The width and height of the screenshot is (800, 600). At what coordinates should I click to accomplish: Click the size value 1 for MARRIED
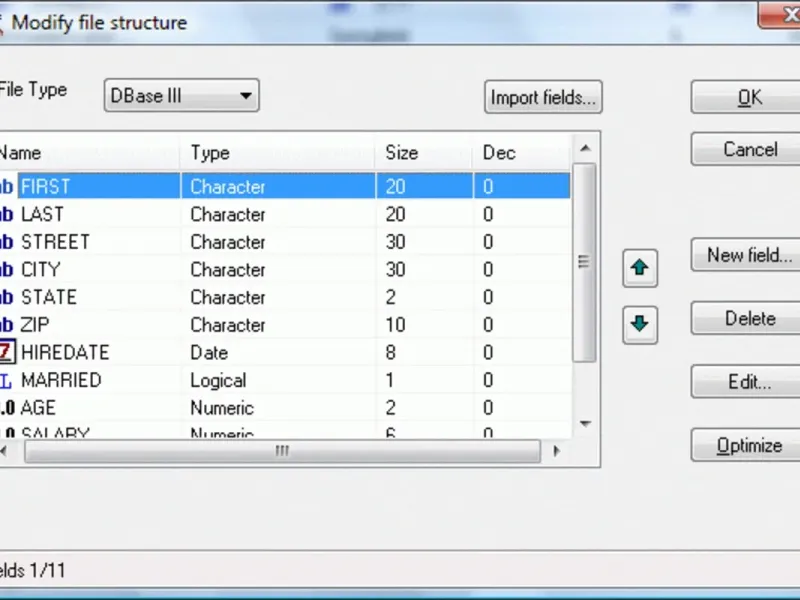pos(390,380)
